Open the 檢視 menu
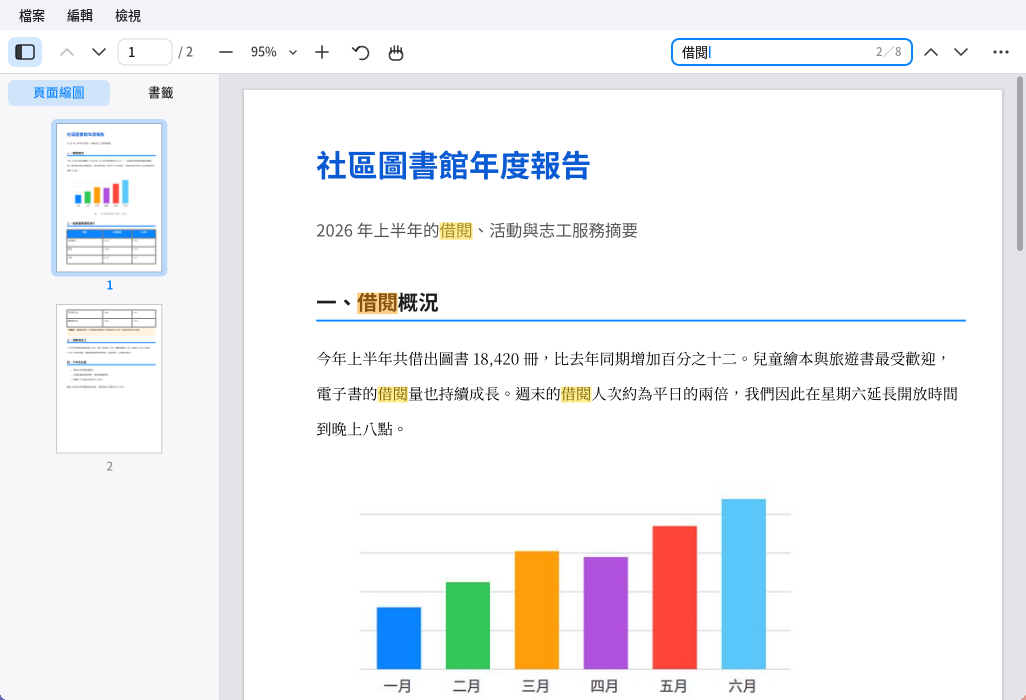The image size is (1026, 700). [x=128, y=15]
